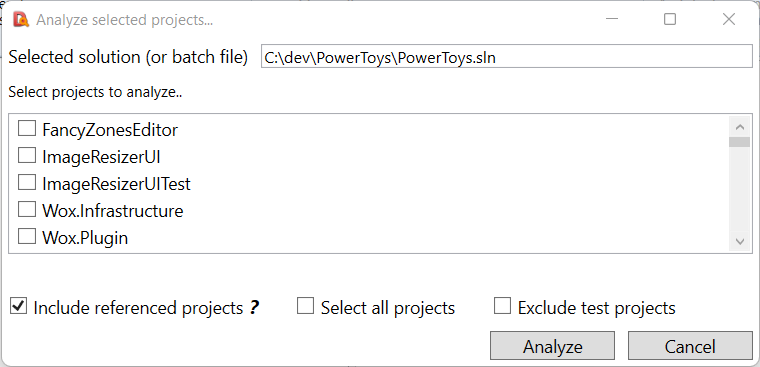Viewport: 760px width, 367px height.
Task: Click the selected solution path field
Action: (507, 56)
